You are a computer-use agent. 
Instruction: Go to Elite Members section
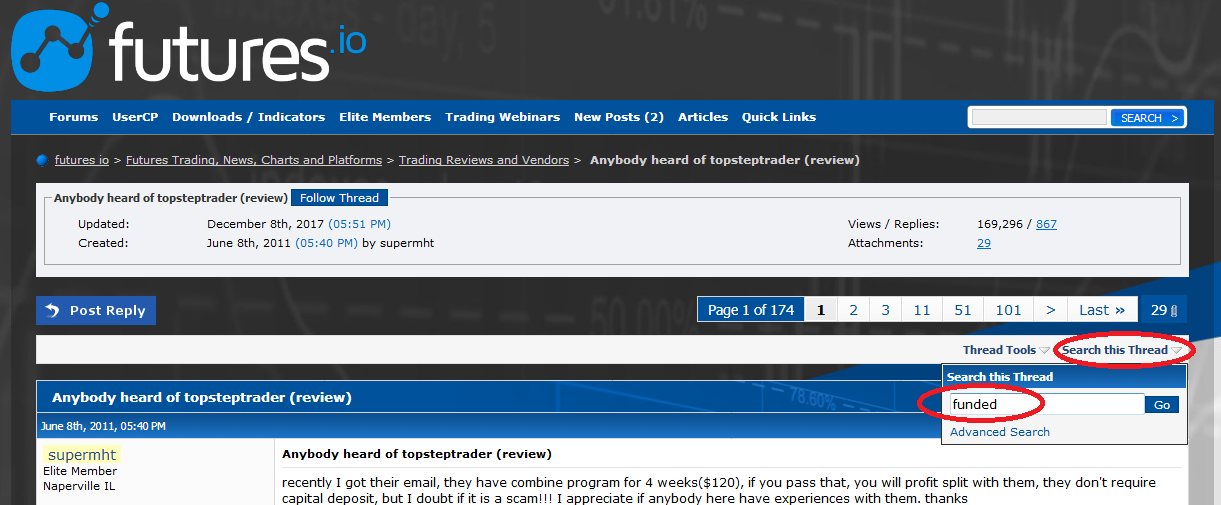tap(385, 117)
